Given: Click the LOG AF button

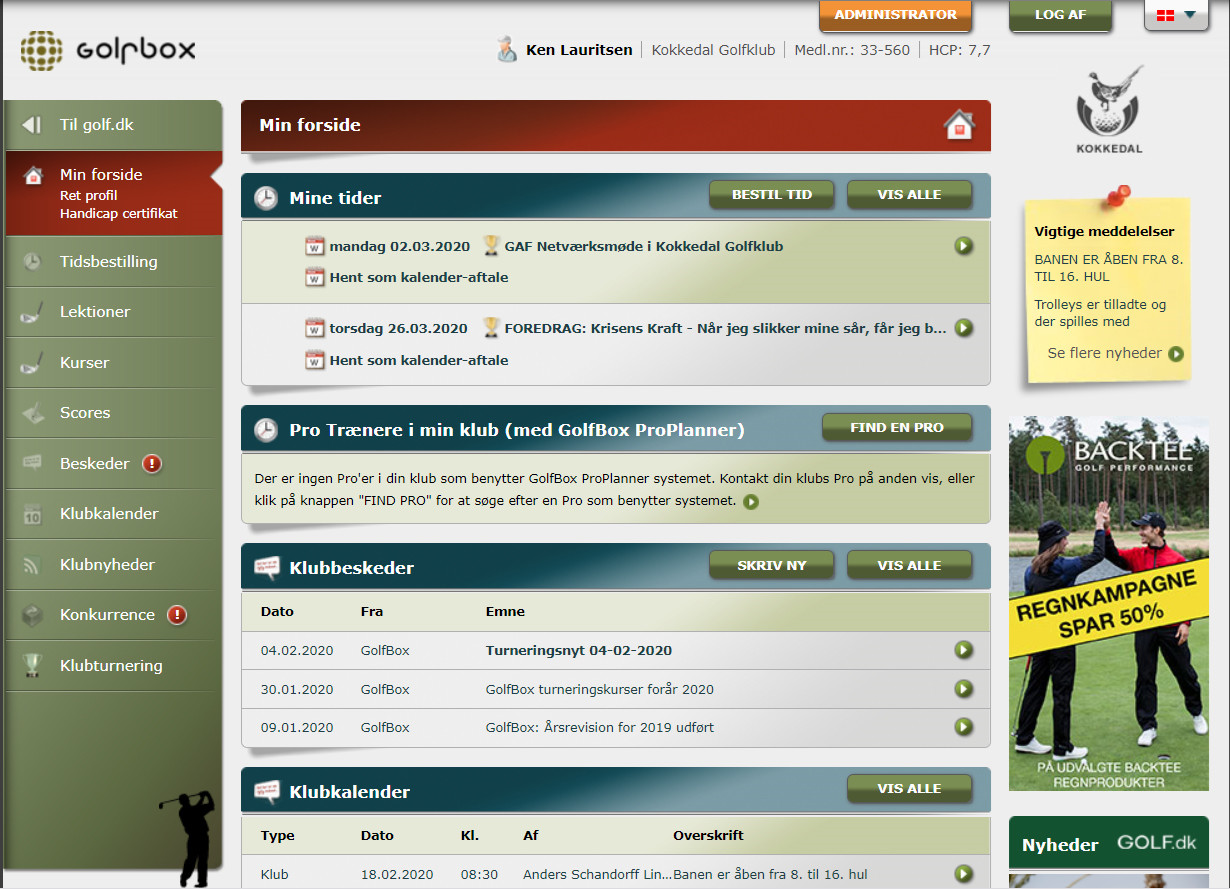Looking at the screenshot, I should click(1060, 15).
